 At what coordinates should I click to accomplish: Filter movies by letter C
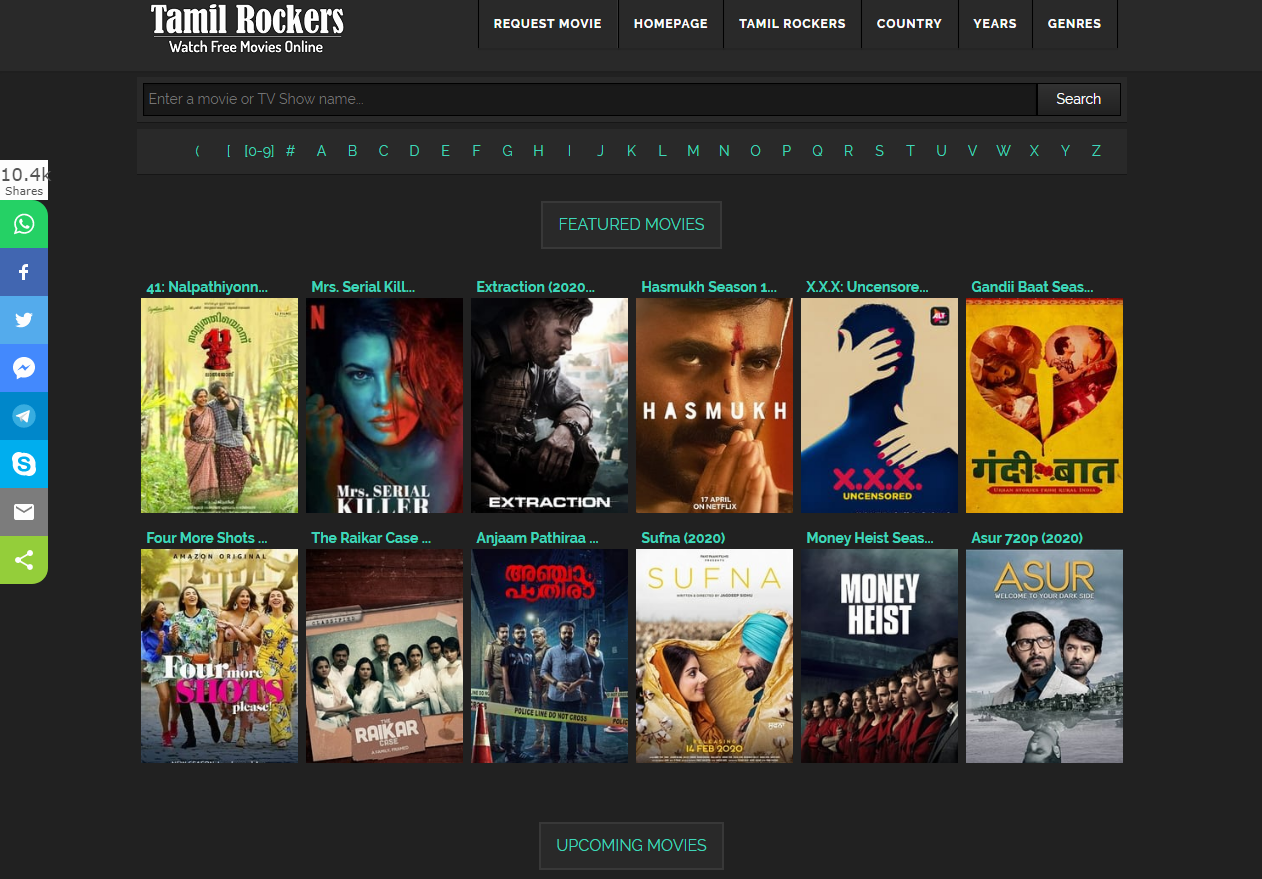click(383, 151)
